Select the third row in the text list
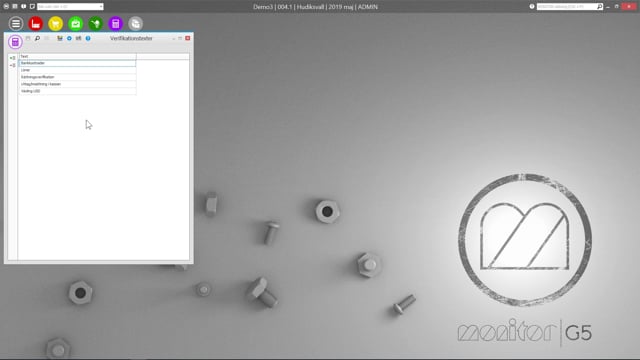Image resolution: width=640 pixels, height=360 pixels. [x=78, y=77]
